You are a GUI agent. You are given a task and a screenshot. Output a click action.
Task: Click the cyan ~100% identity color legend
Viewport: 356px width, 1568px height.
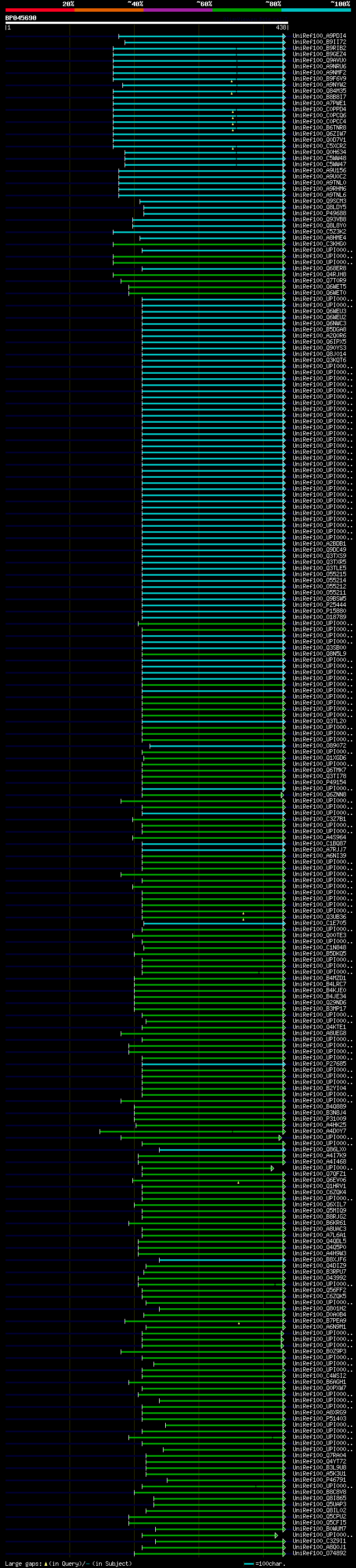[316, 10]
